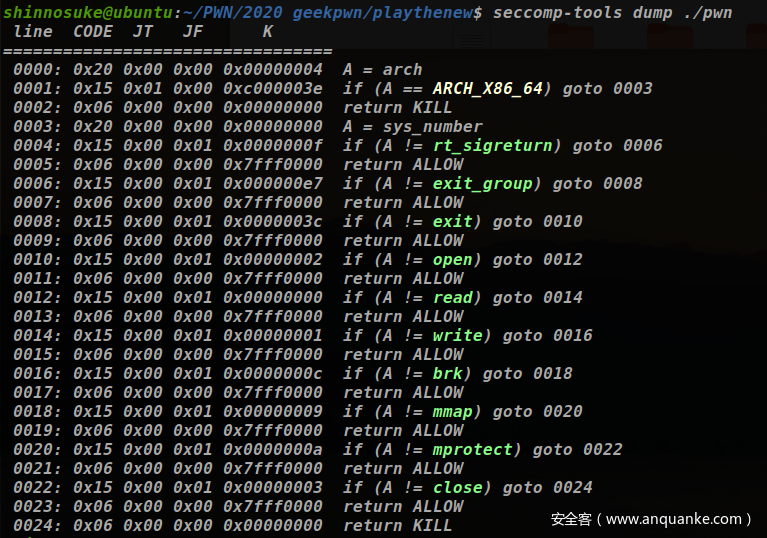Click the 'K' column header
767x538 pixels.
click(267, 32)
